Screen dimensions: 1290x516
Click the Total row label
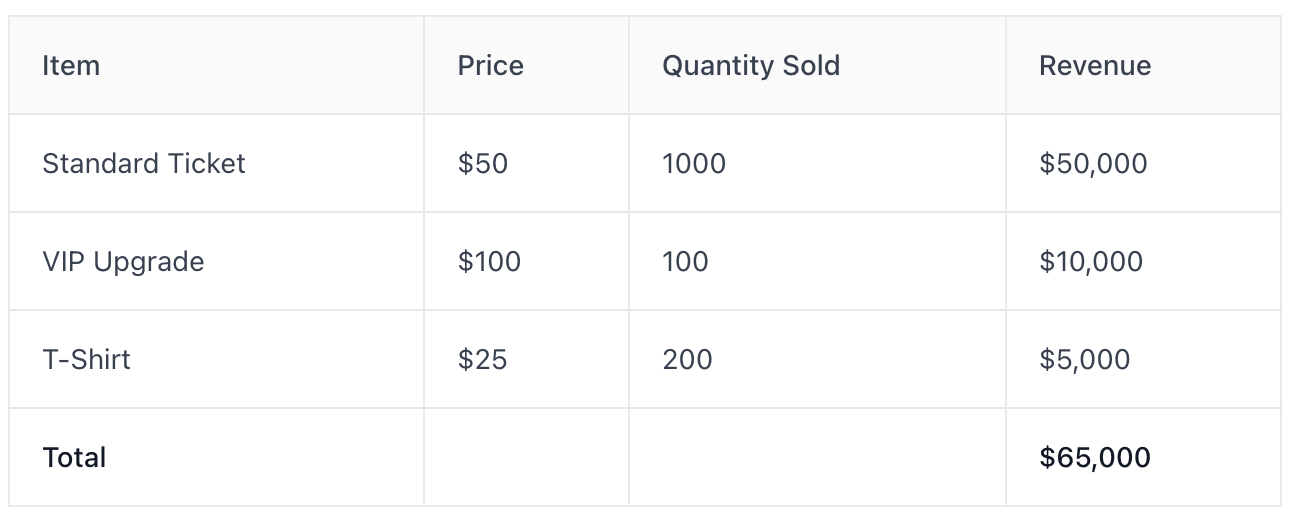(74, 457)
